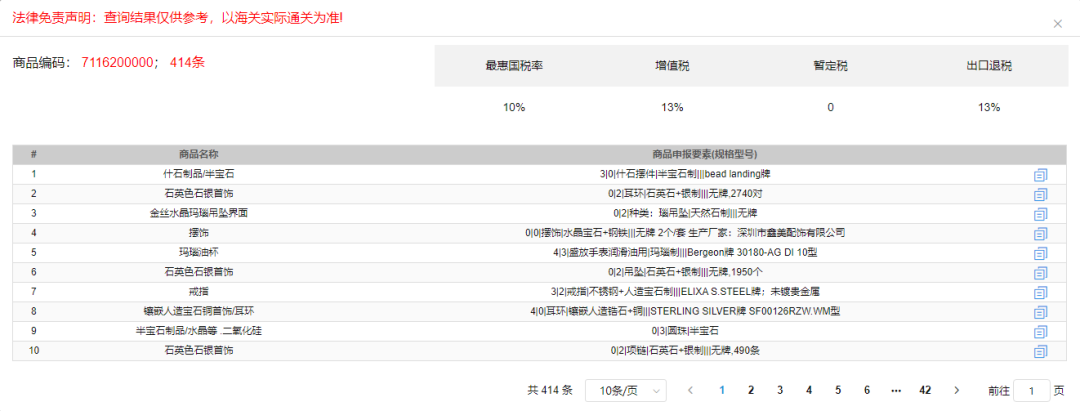Click the 共 414 条 total label

(x=550, y=390)
